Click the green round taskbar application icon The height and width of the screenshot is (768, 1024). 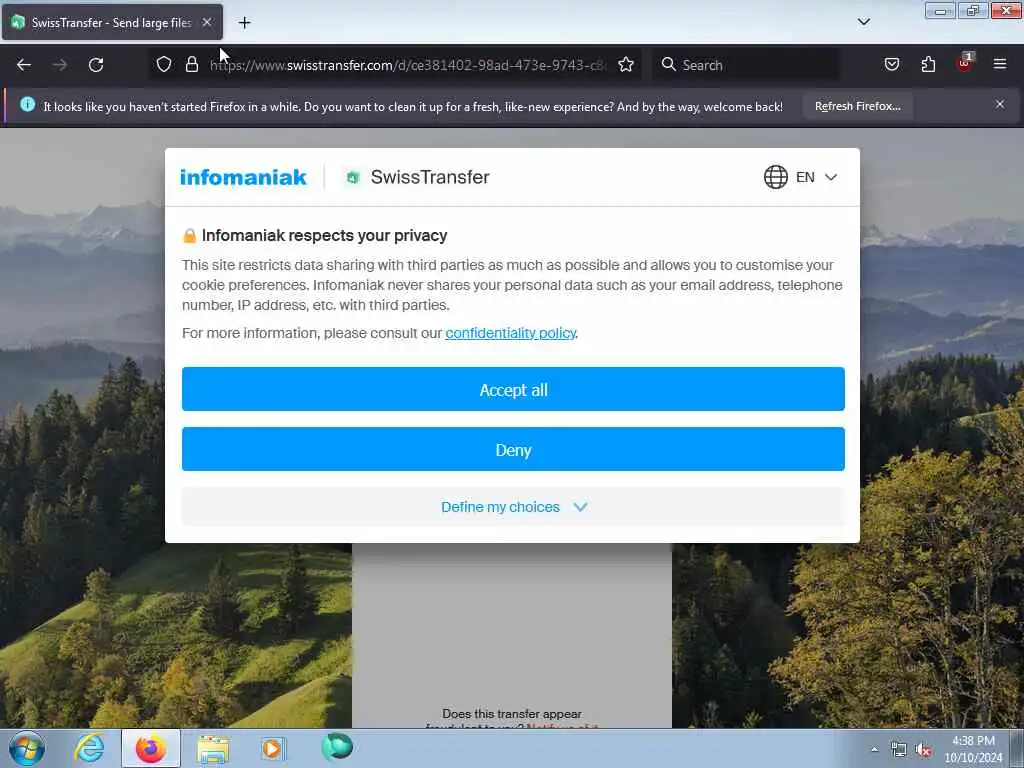[x=337, y=746]
